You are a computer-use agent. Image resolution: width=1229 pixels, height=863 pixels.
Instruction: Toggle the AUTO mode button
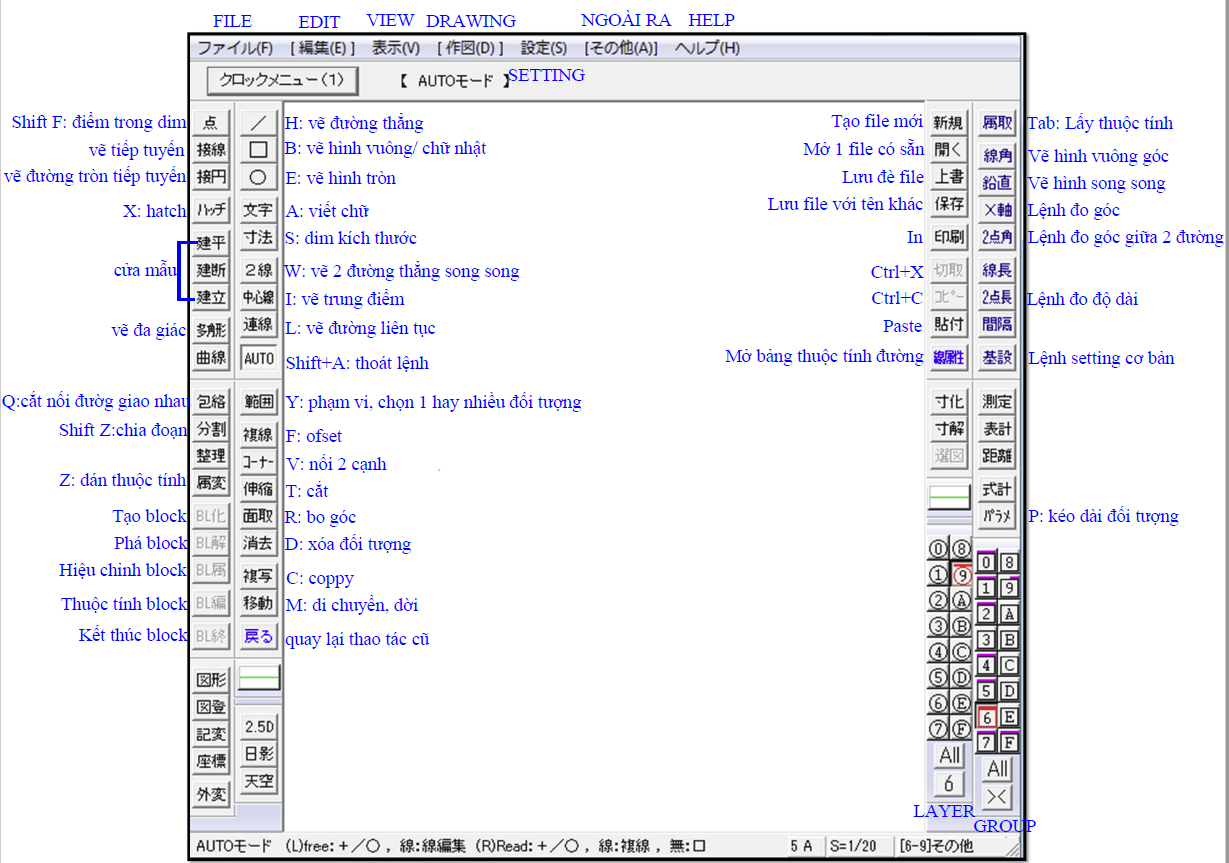tap(259, 357)
